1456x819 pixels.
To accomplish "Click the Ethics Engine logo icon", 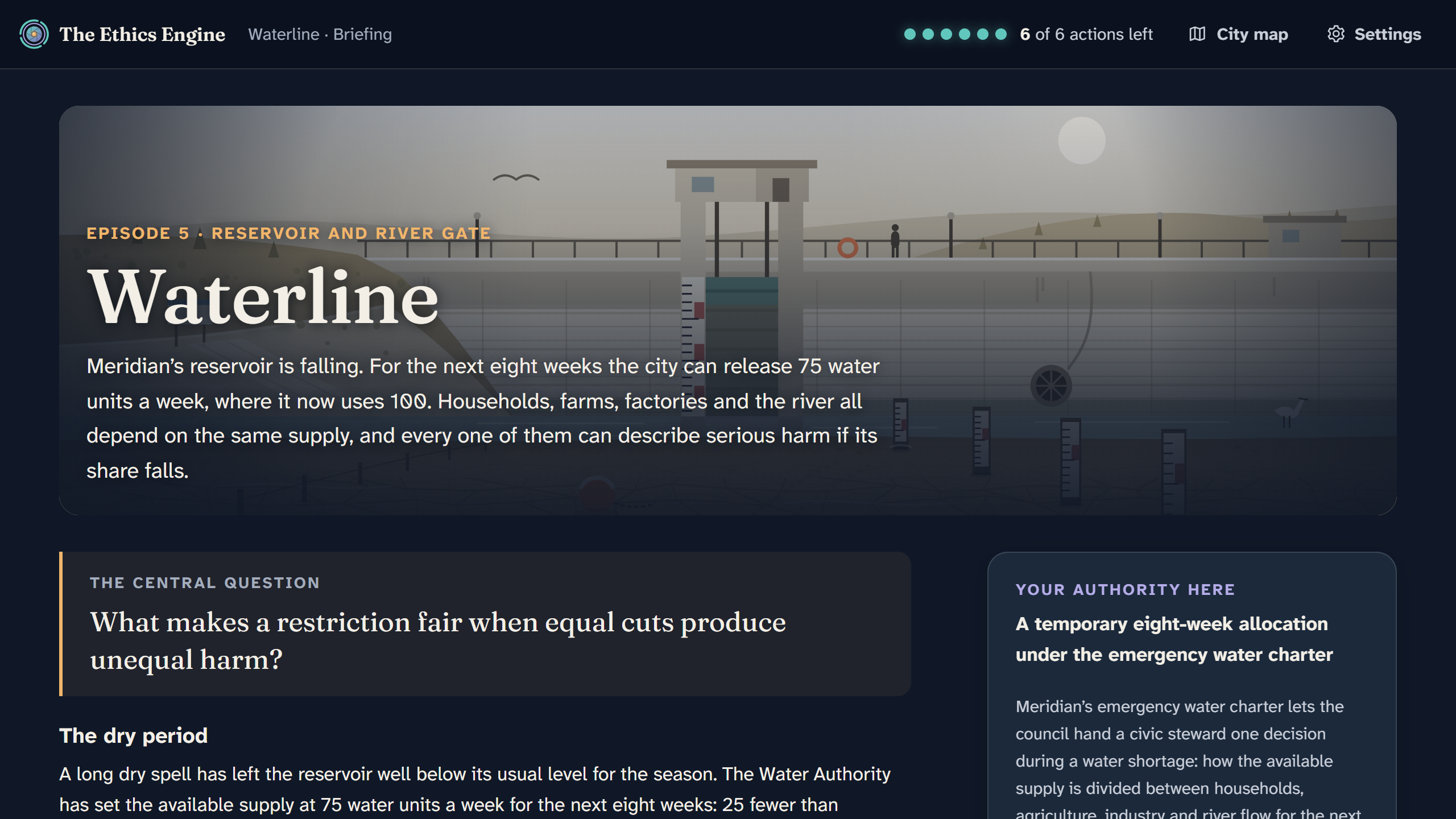I will tap(34, 34).
